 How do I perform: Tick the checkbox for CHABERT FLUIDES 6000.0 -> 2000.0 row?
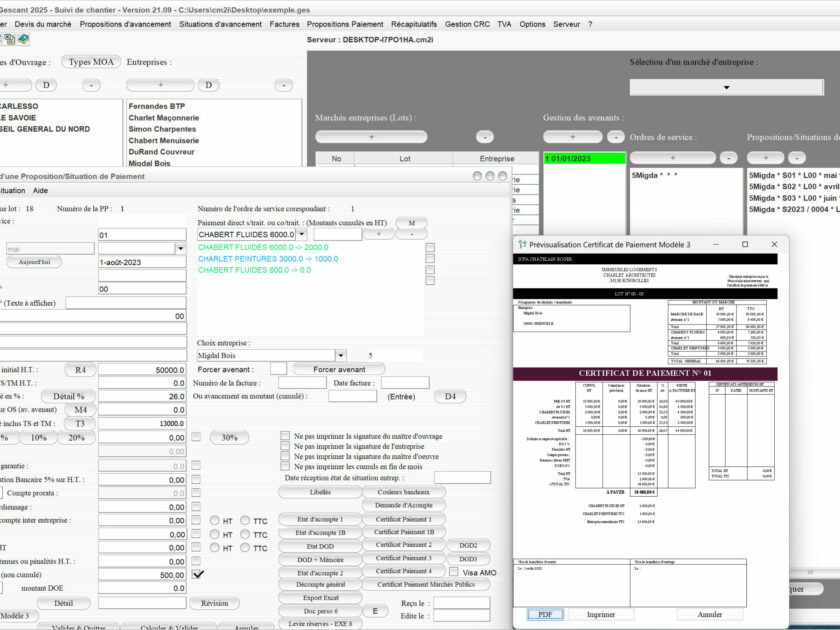(x=430, y=248)
